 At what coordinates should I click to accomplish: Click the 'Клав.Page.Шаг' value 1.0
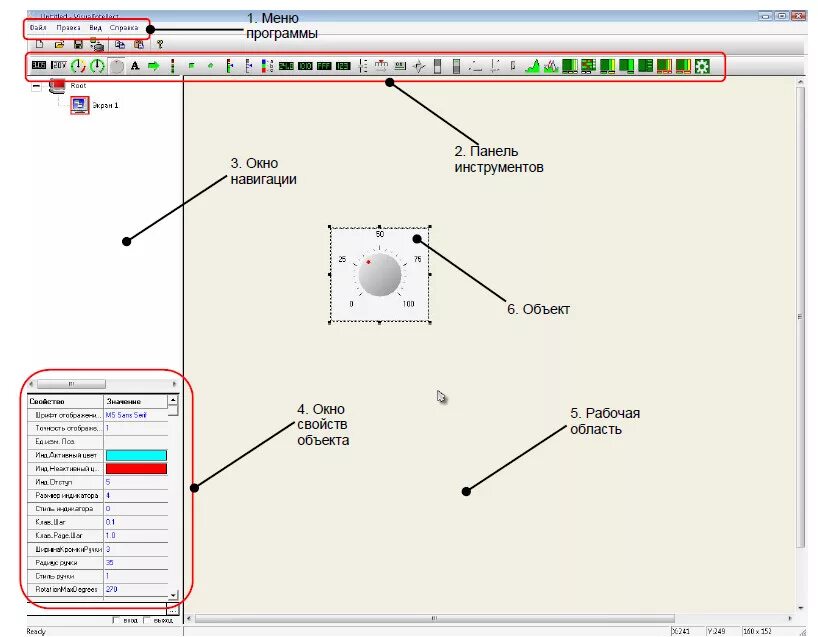click(111, 536)
